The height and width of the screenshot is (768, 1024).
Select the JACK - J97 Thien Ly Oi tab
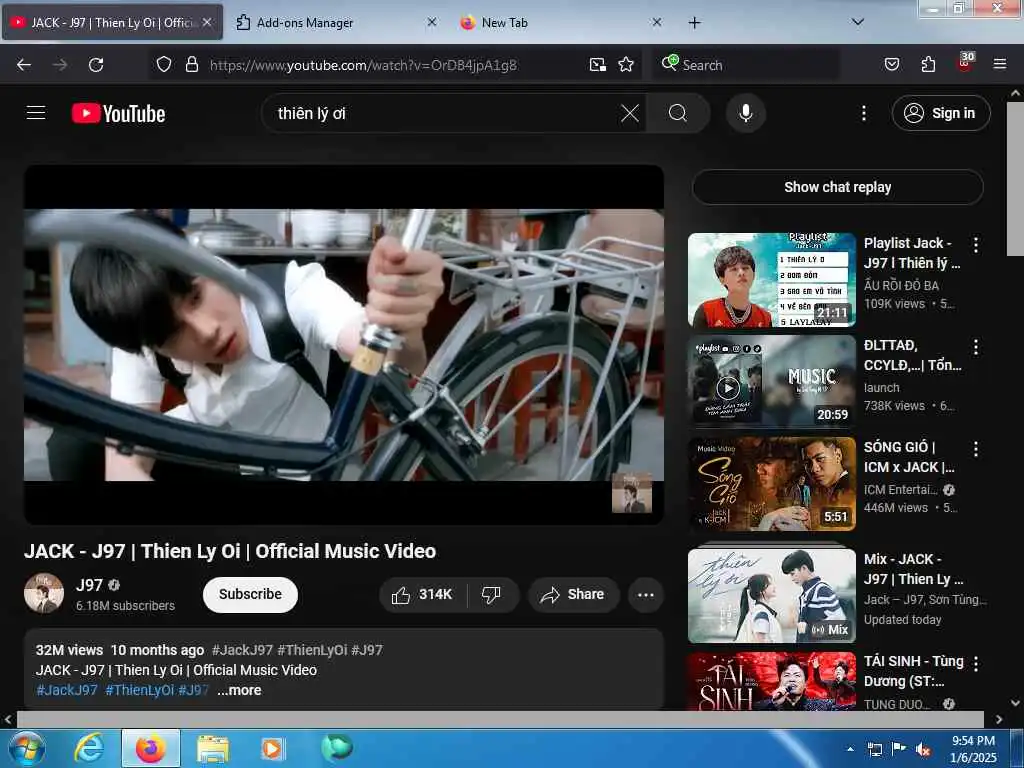112,22
